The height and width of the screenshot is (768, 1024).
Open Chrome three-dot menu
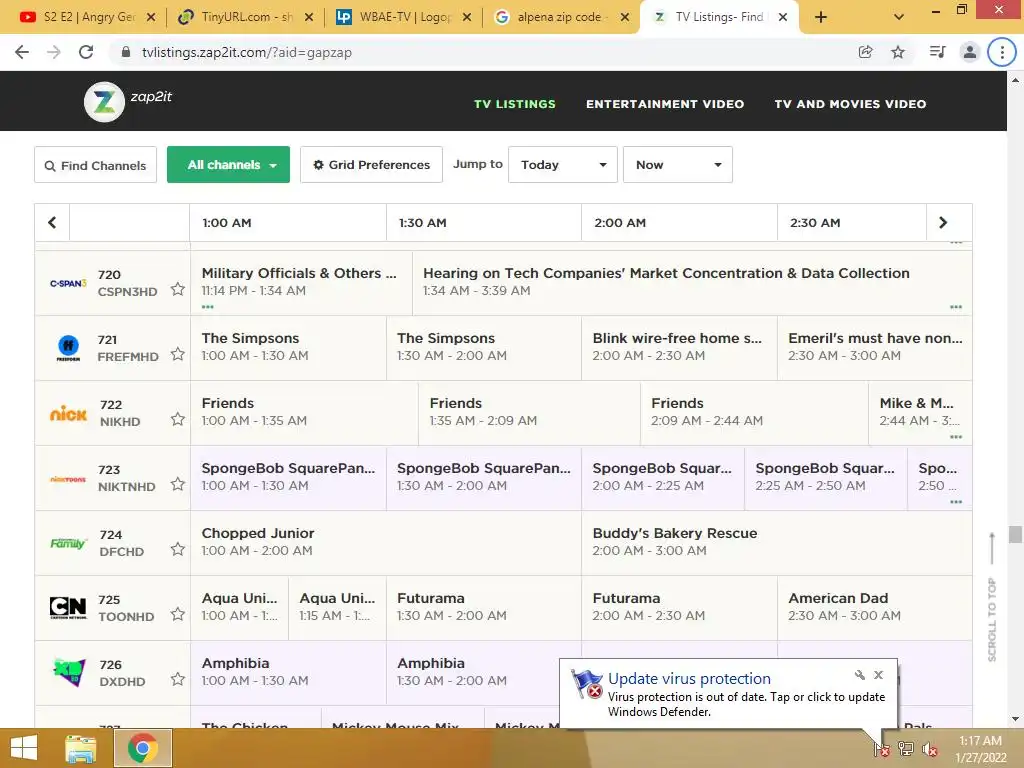pos(1002,52)
